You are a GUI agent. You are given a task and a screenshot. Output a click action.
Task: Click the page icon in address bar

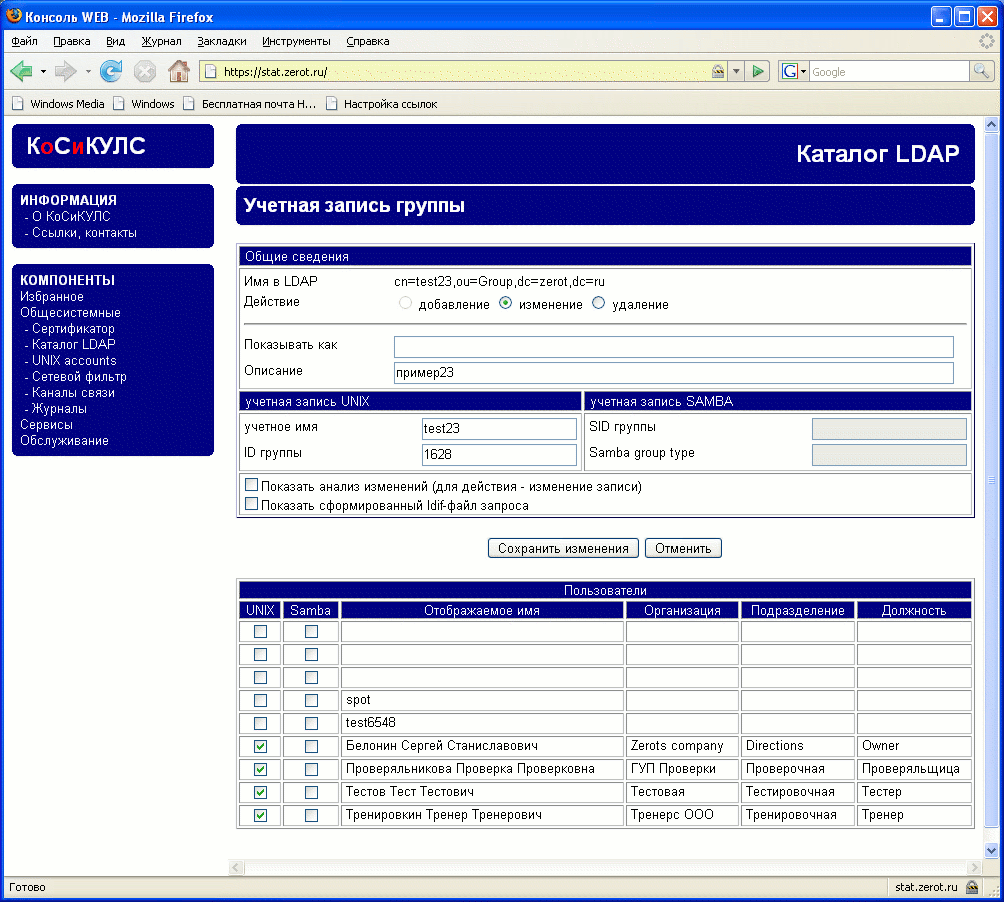click(x=210, y=72)
